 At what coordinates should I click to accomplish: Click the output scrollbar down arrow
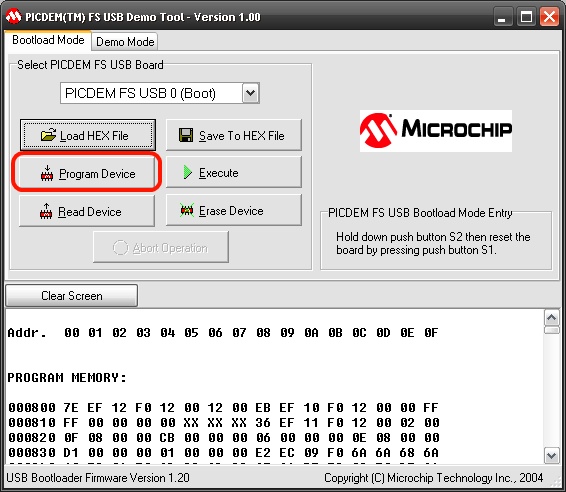(x=551, y=456)
